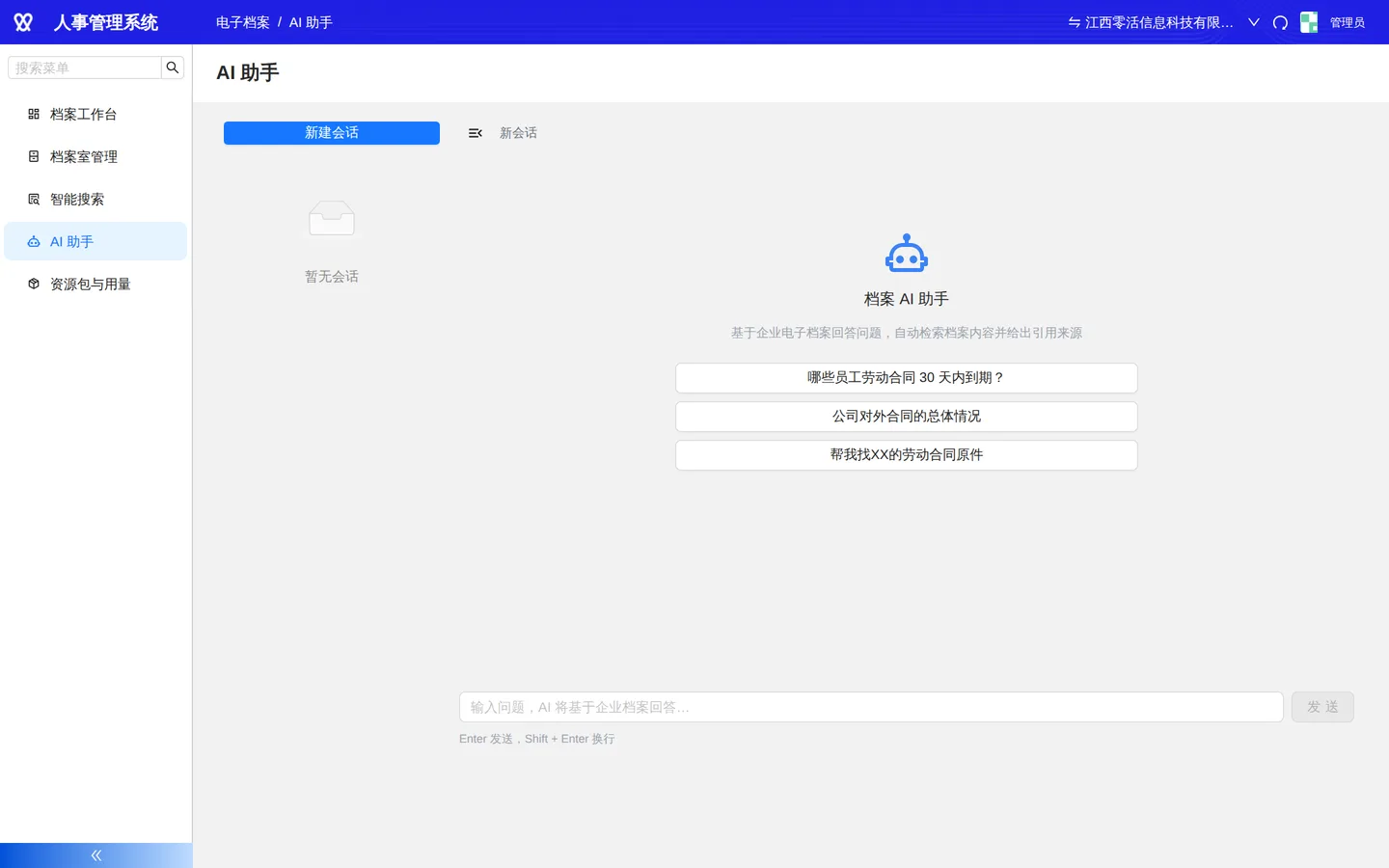This screenshot has width=1389, height=868.
Task: Click the 人事管理系统 title
Action: pos(106,22)
